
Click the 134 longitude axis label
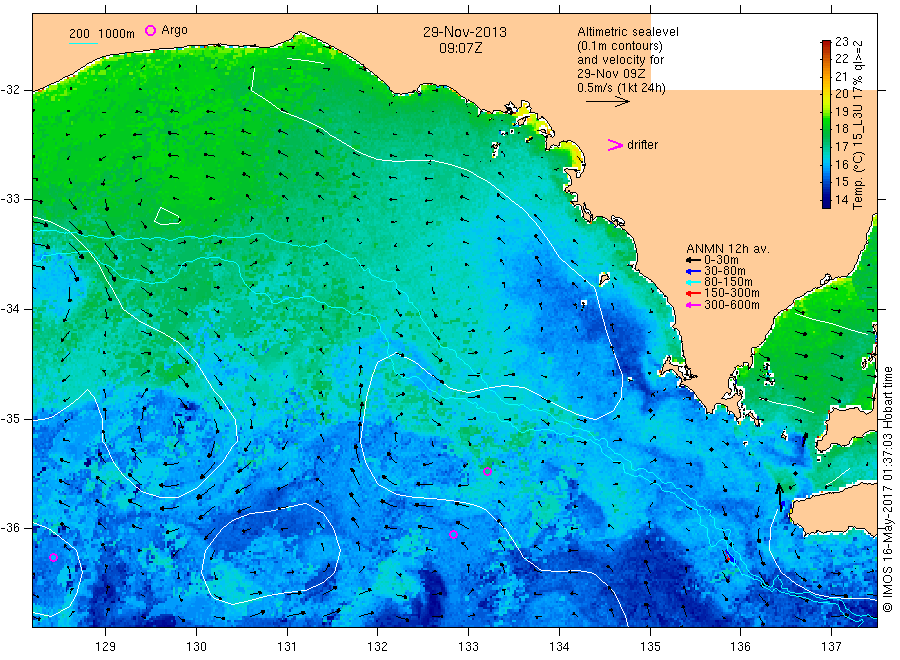[559, 646]
